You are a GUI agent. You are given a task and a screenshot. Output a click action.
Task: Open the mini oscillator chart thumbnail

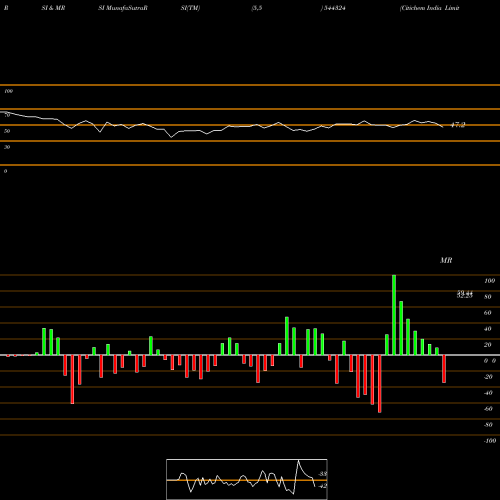point(247,479)
